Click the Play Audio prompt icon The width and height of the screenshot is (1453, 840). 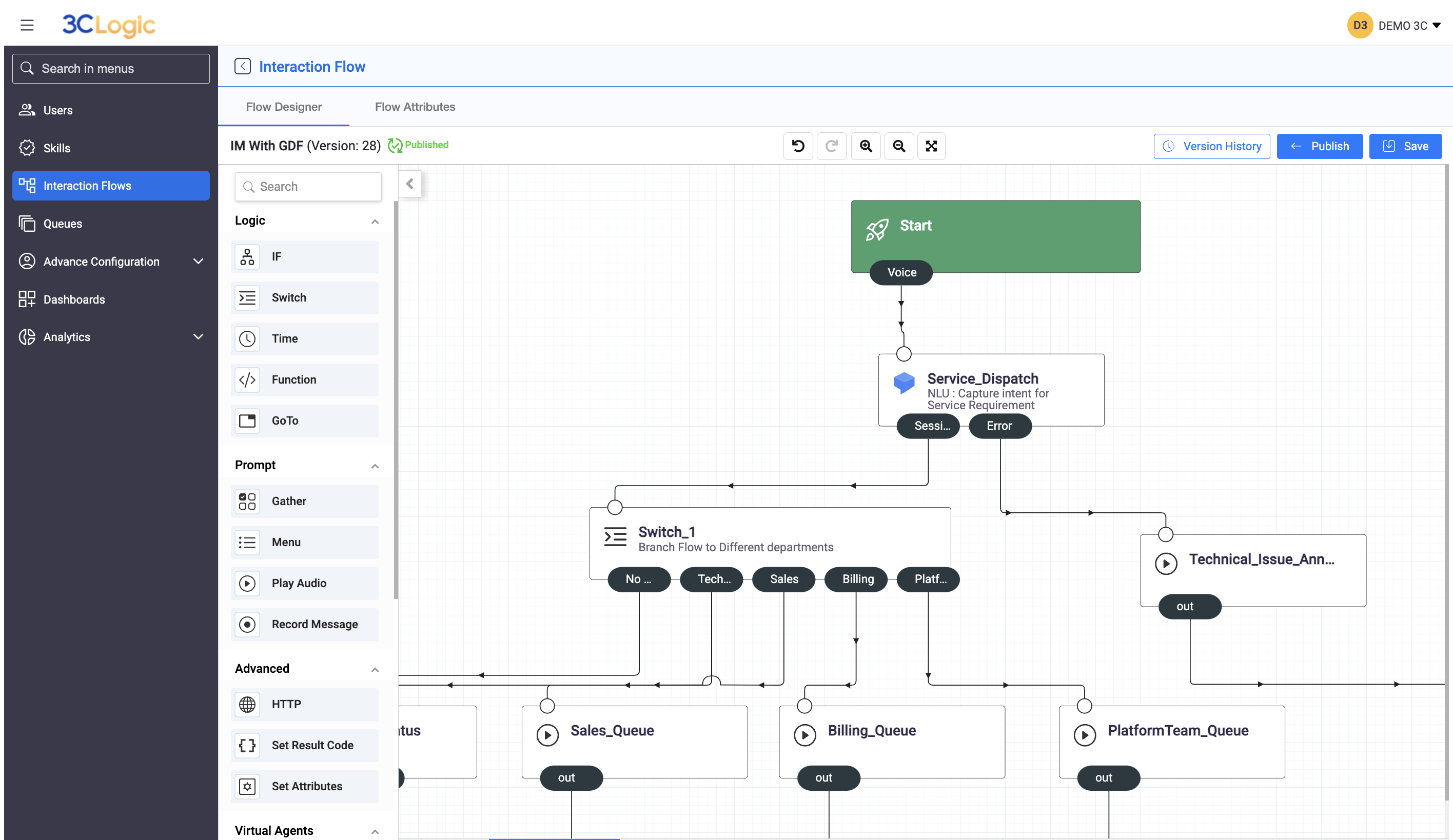248,582
